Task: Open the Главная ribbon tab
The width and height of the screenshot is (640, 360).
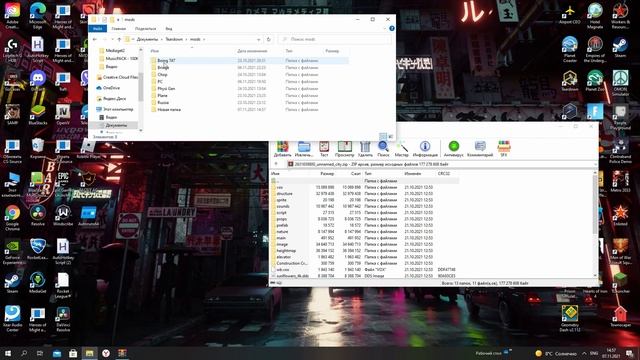Action: click(x=119, y=29)
